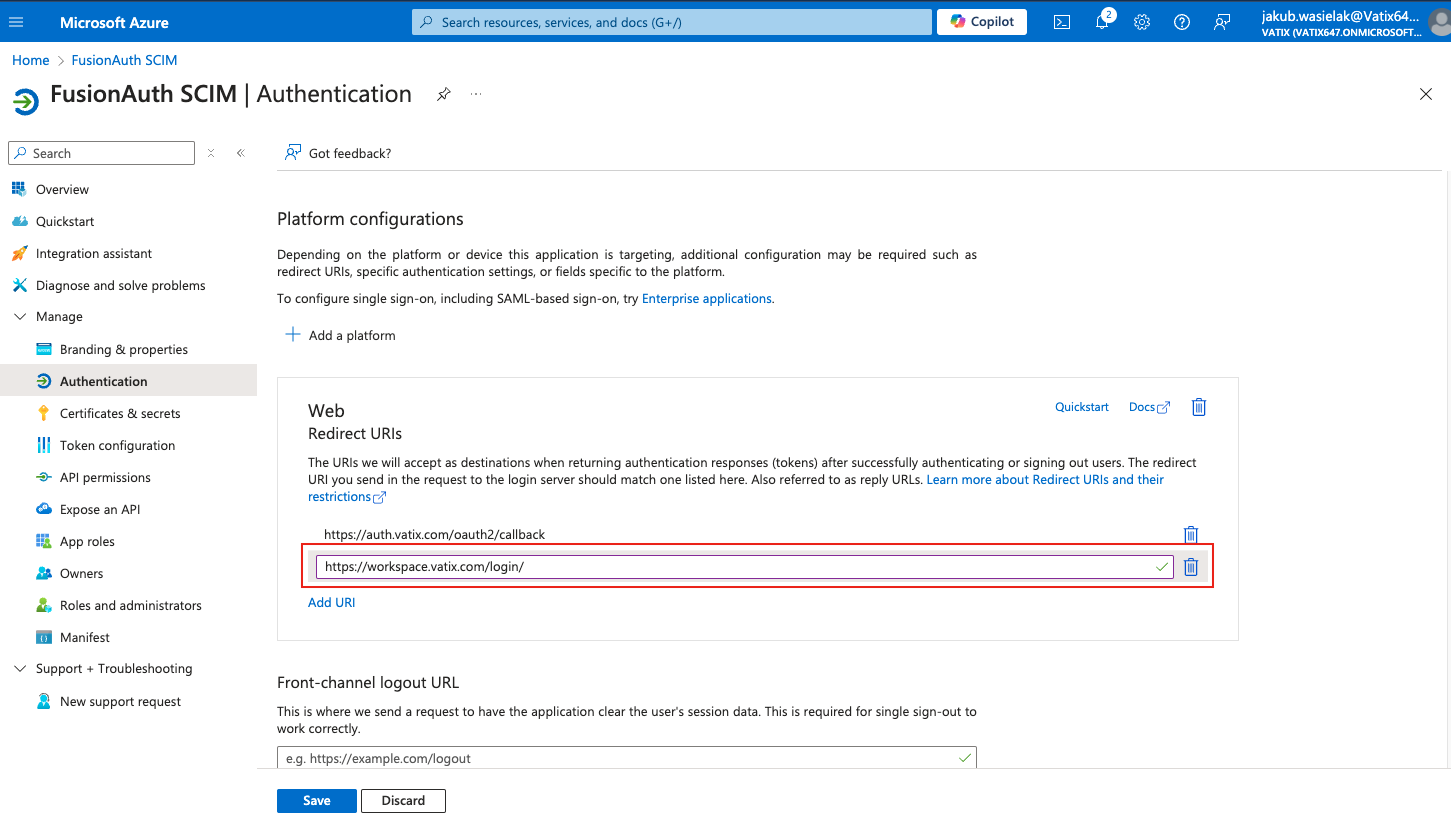Delete the workspace.vatix.com login redirect URI
1451x817 pixels.
pos(1191,567)
